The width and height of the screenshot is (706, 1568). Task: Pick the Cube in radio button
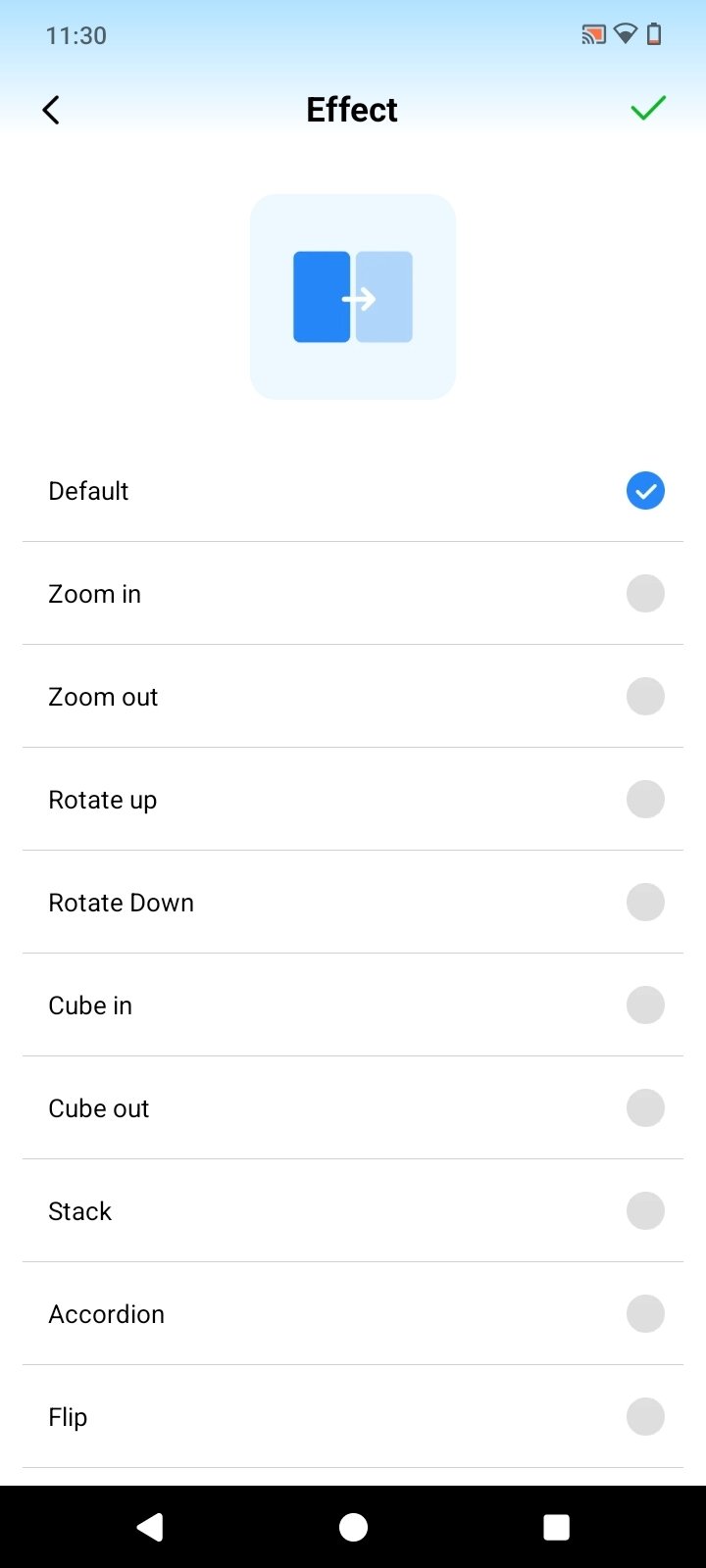(645, 1005)
